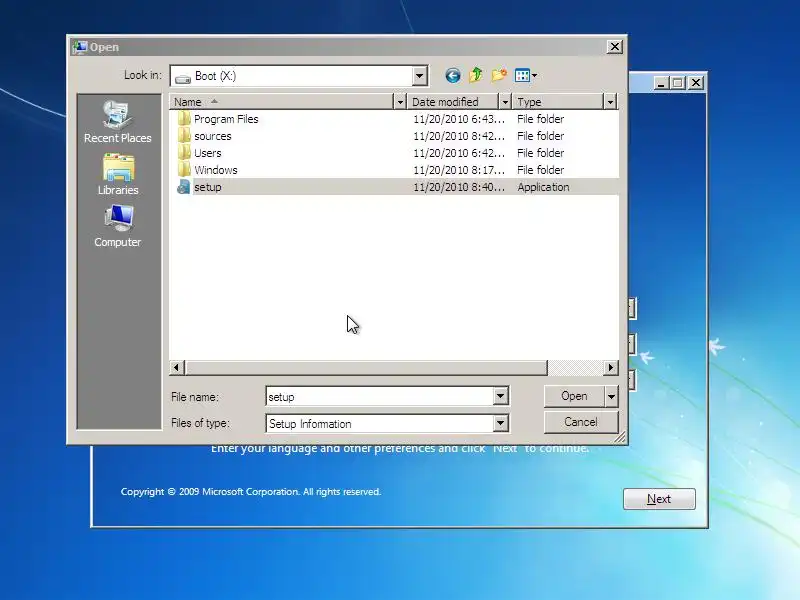This screenshot has width=800, height=600.
Task: Expand the Files of type dropdown arrow
Action: click(x=501, y=423)
